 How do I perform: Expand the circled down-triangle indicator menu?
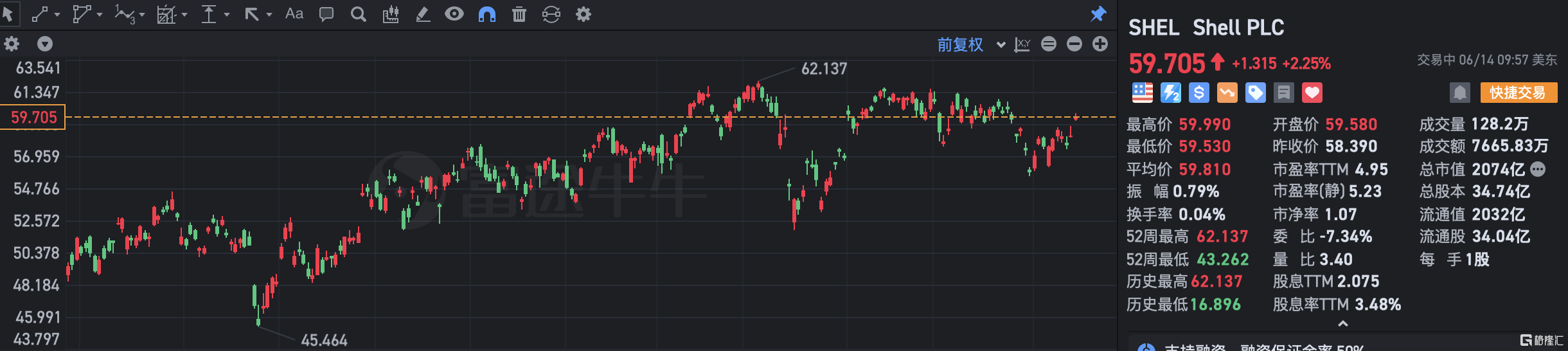(45, 44)
